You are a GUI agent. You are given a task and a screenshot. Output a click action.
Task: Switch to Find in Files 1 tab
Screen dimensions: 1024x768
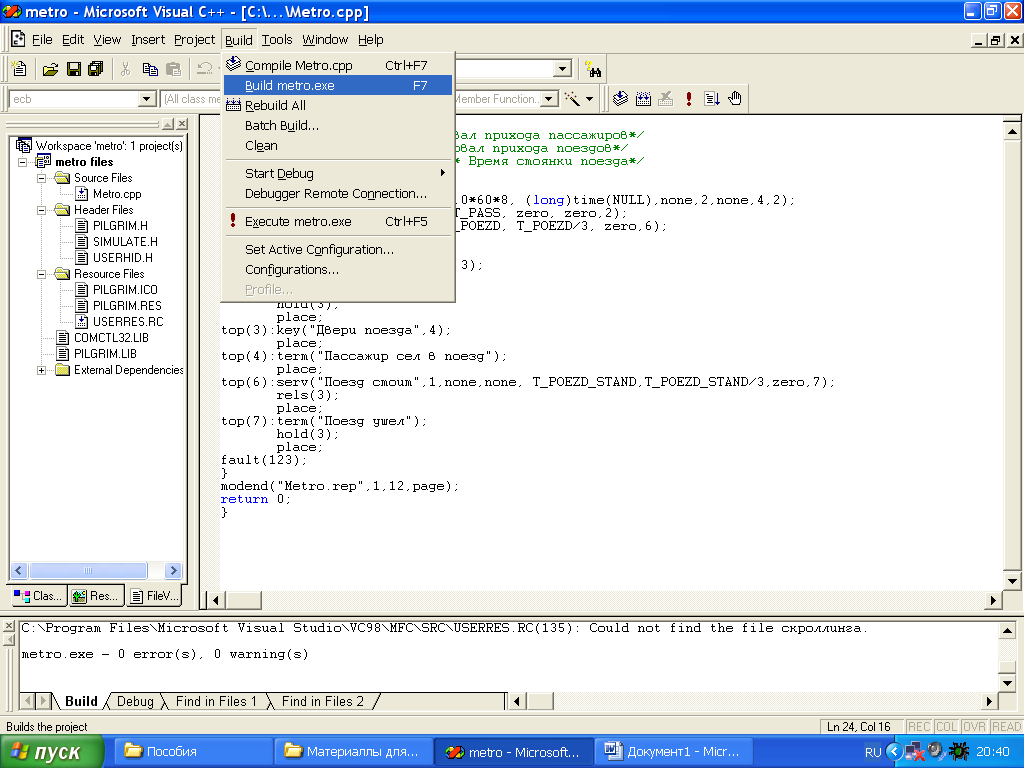216,701
